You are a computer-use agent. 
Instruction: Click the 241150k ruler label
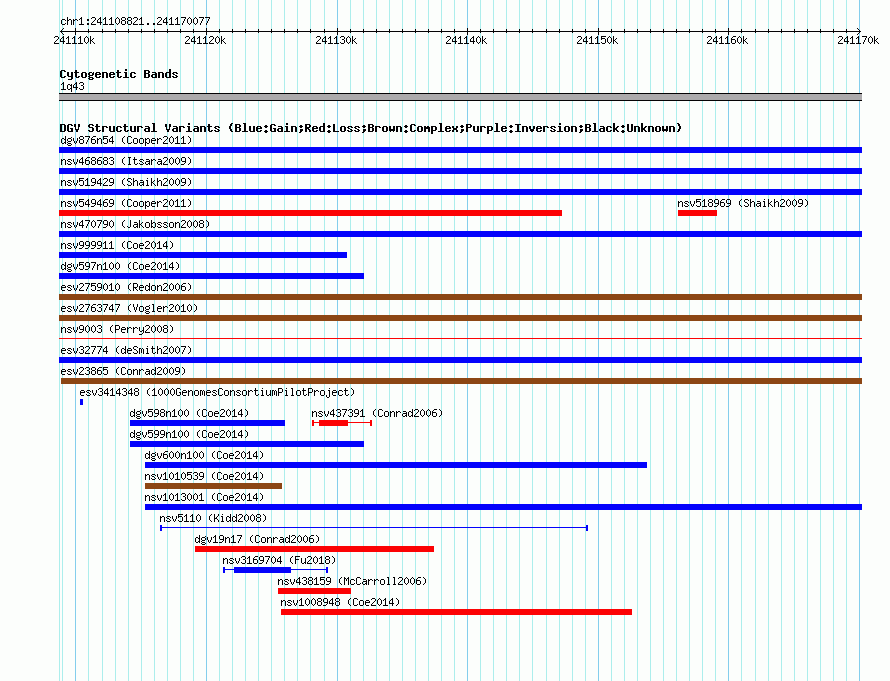(x=597, y=40)
